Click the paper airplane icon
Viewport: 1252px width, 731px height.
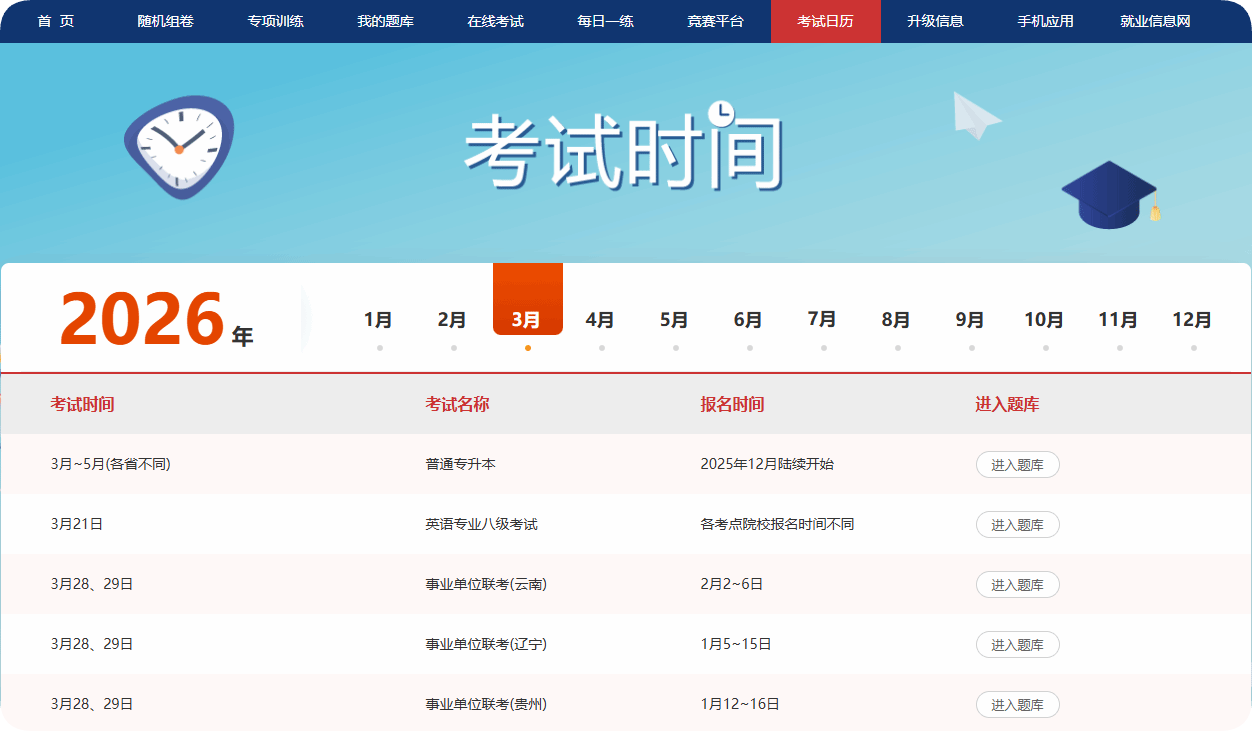pyautogui.click(x=975, y=116)
